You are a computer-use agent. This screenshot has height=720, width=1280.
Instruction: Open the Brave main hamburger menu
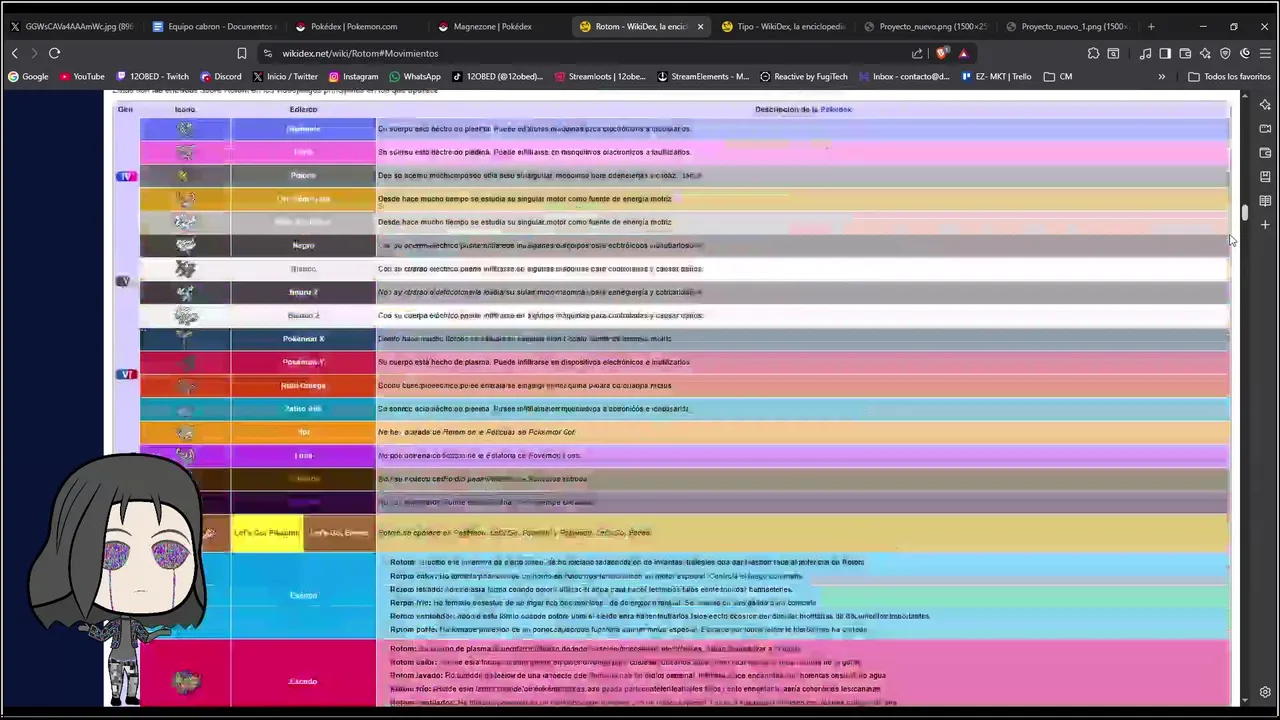[x=1265, y=53]
